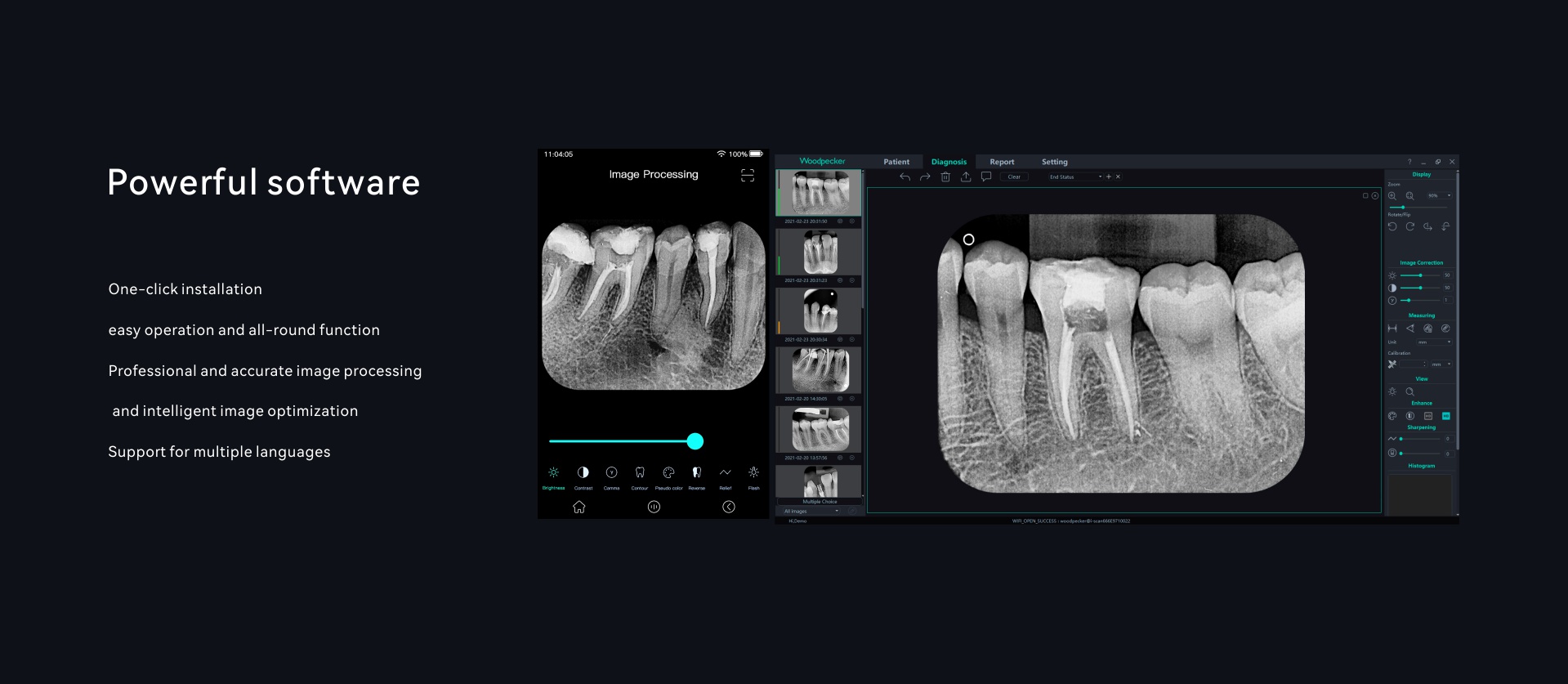The width and height of the screenshot is (1568, 684).
Task: Click the delete trash icon in toolbar
Action: point(945,177)
